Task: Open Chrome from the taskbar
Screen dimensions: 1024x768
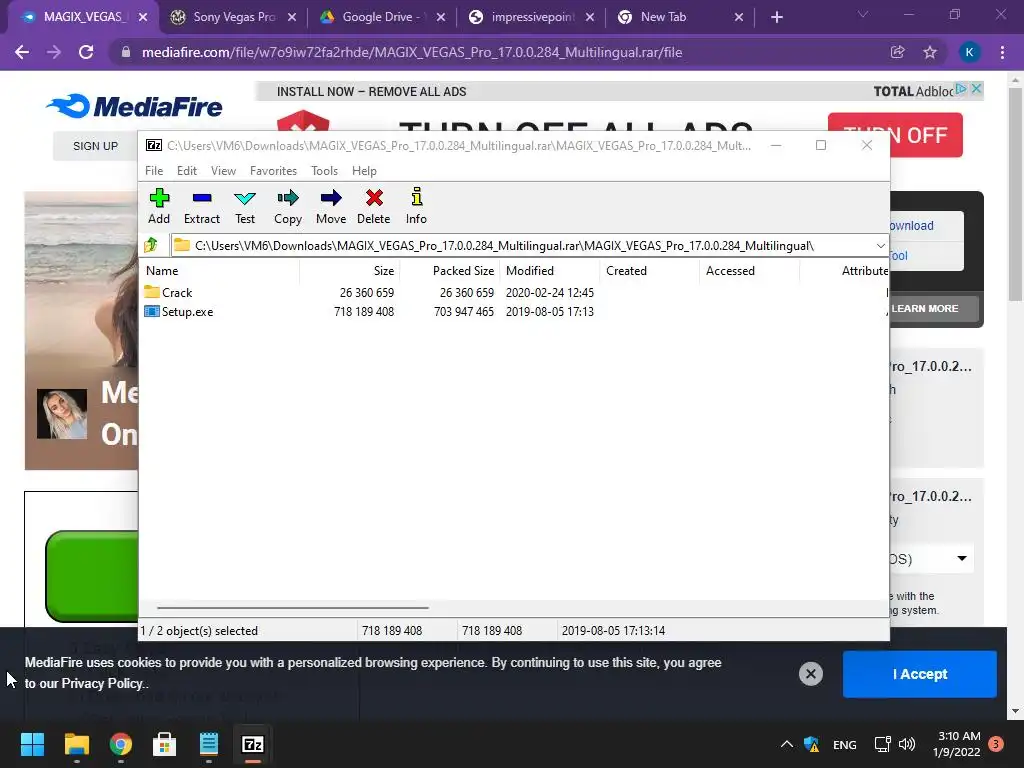Action: coord(121,744)
